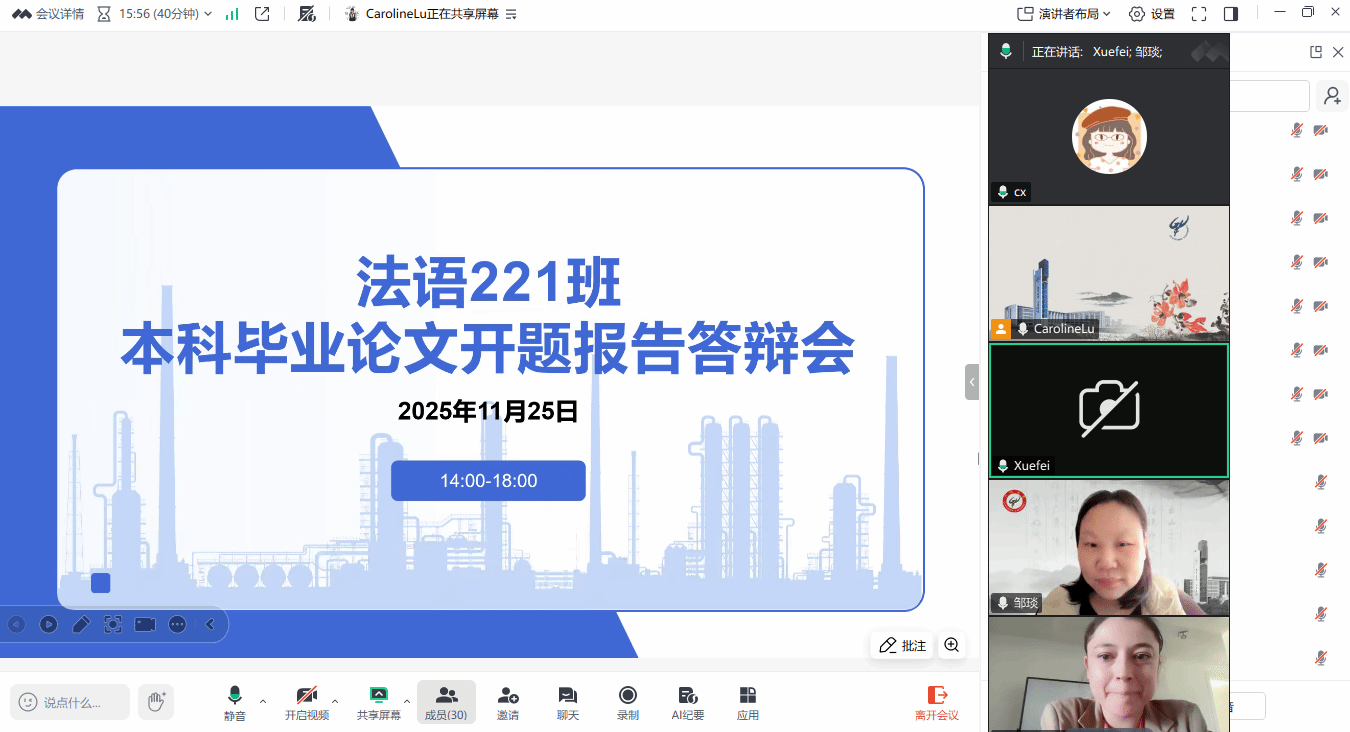This screenshot has width=1350, height=732.
Task: Expand the audio options arrow beside 静音
Action: click(263, 701)
